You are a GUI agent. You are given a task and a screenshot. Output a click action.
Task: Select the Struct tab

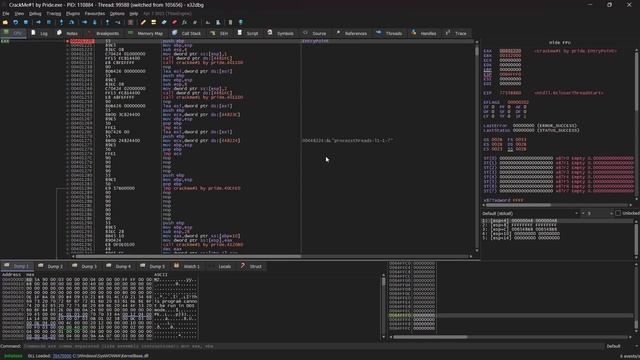click(x=251, y=266)
